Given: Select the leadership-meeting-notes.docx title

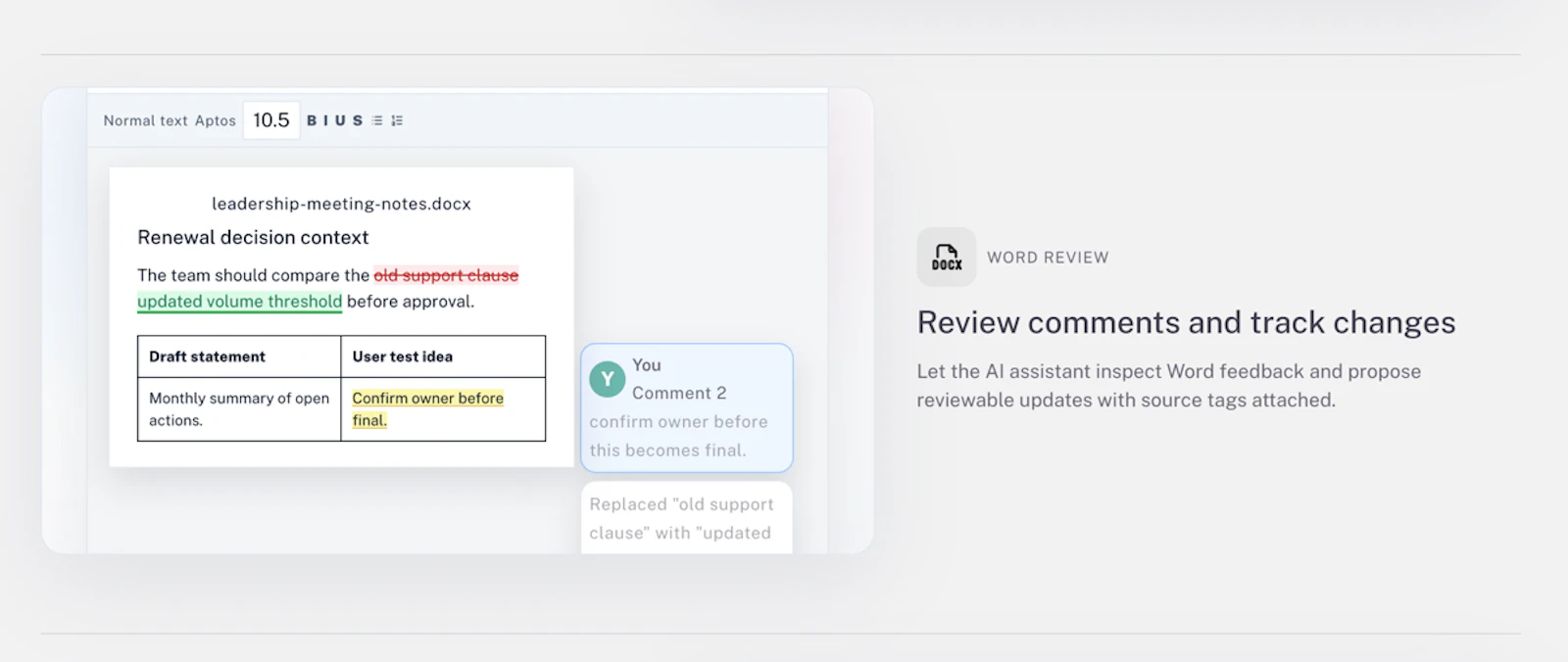Looking at the screenshot, I should (x=341, y=204).
